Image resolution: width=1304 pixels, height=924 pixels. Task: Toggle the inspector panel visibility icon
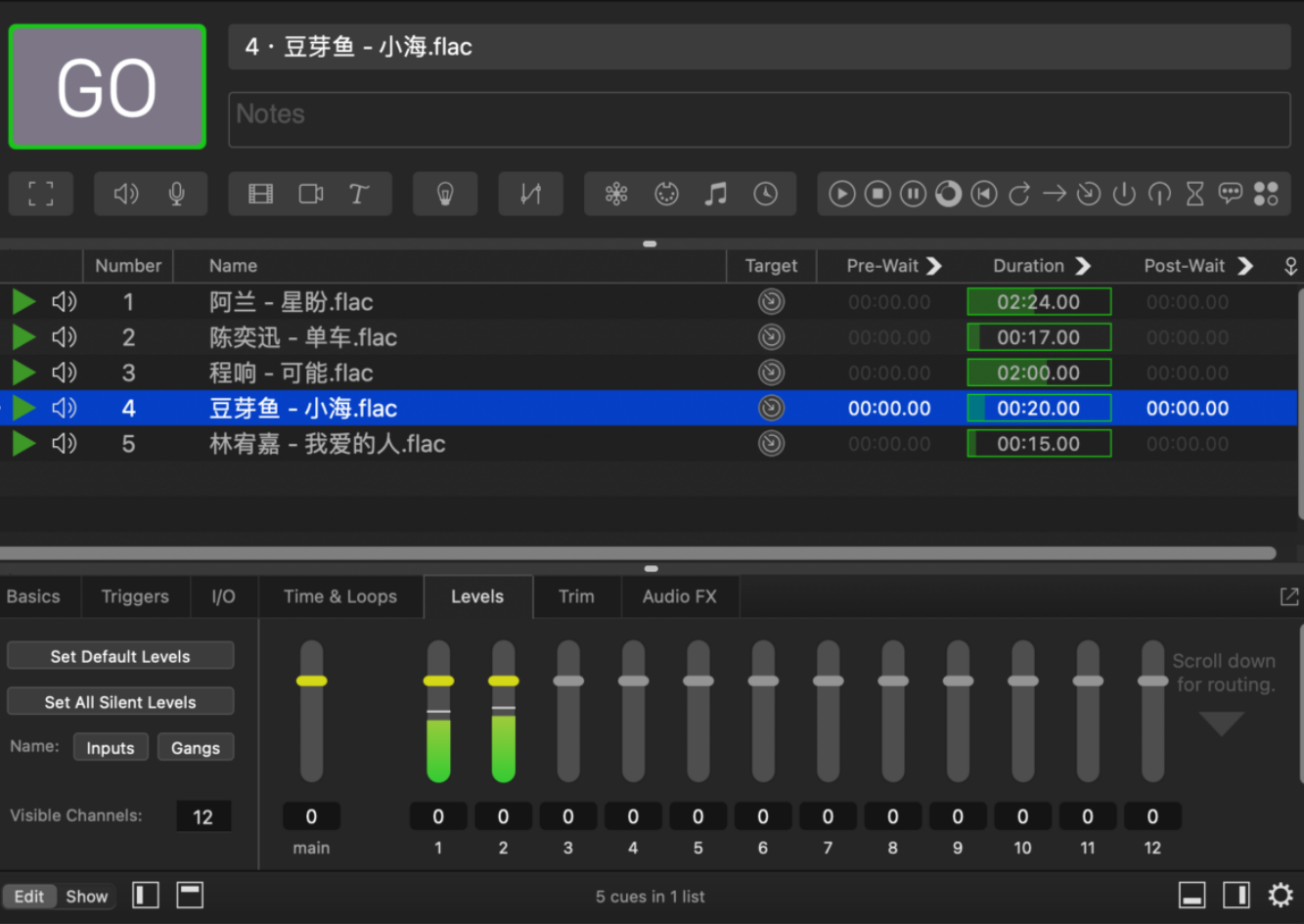click(1192, 895)
